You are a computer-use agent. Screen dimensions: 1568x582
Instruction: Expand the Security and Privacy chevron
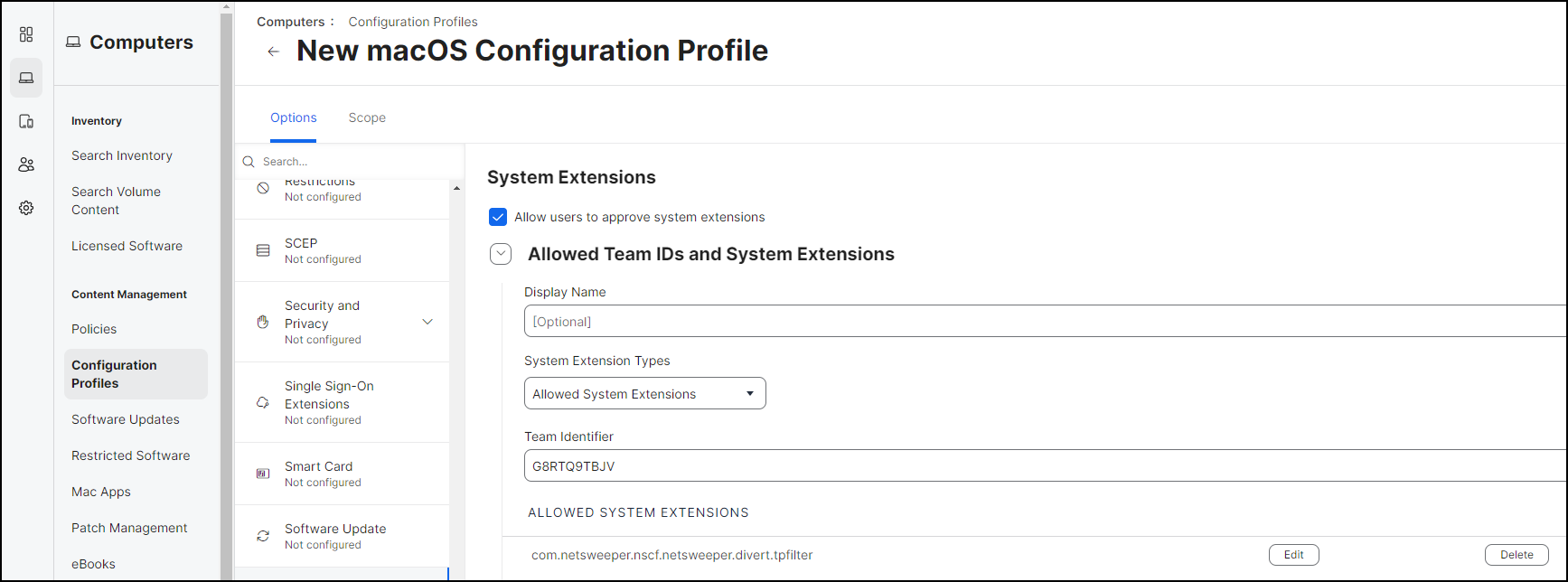point(427,322)
